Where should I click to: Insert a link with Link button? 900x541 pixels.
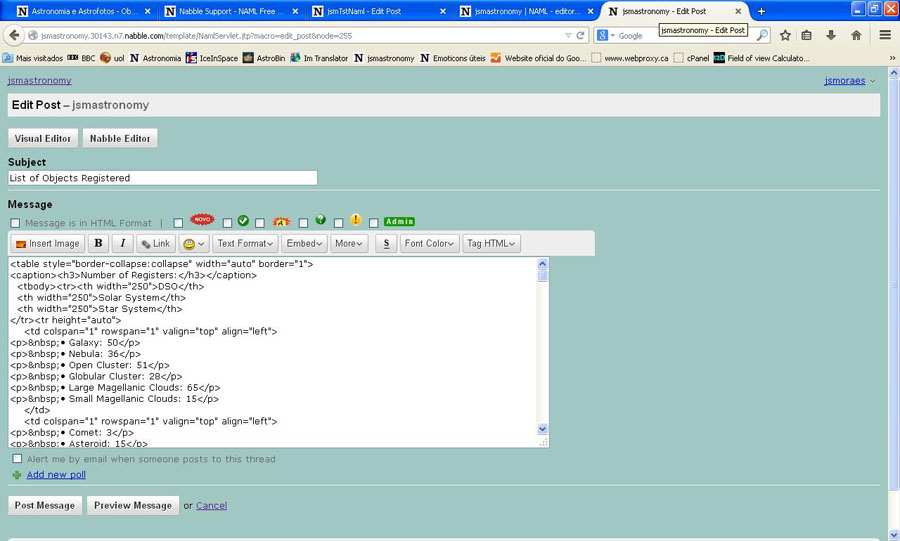point(155,243)
